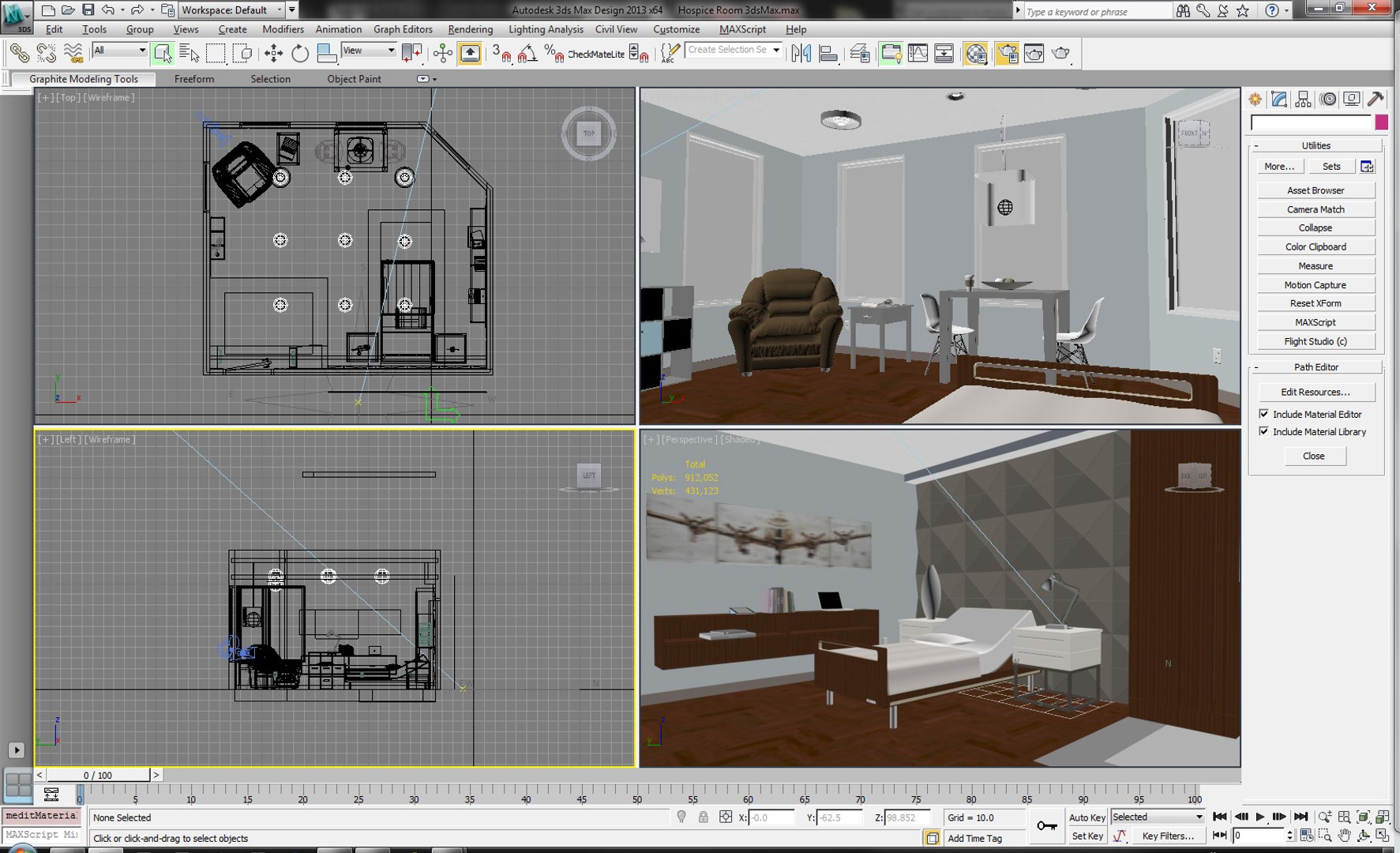Choose the Select and Rotate tool
Screen dimensions: 1400x853
[300, 54]
